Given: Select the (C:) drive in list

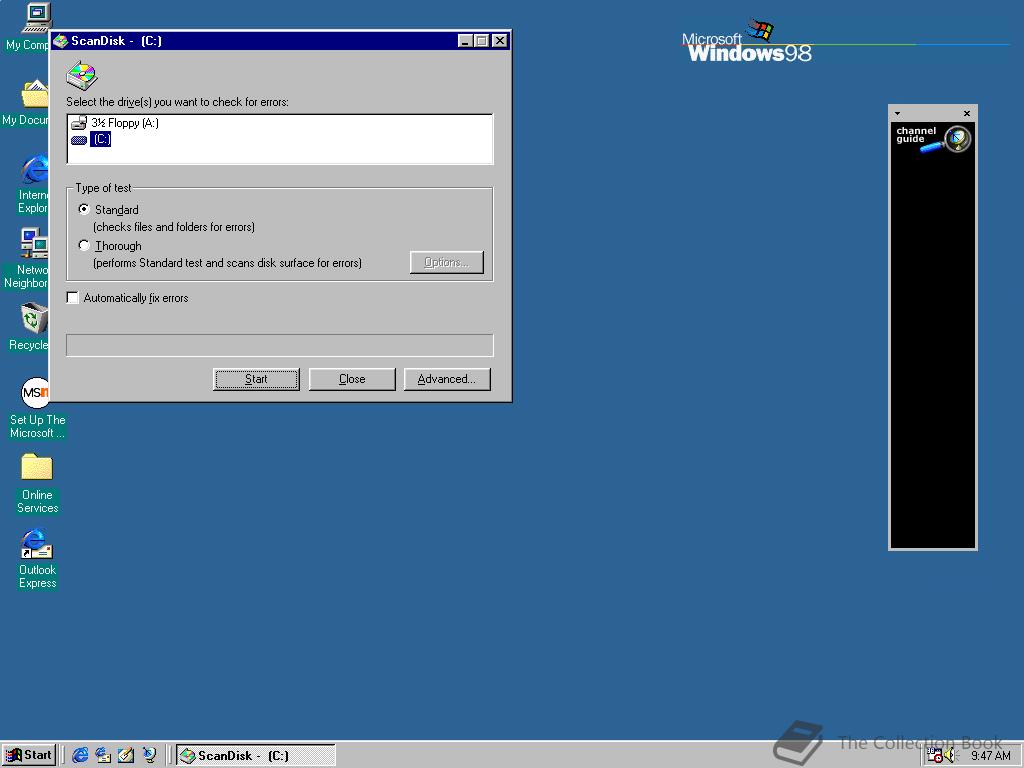Looking at the screenshot, I should pyautogui.click(x=91, y=139).
